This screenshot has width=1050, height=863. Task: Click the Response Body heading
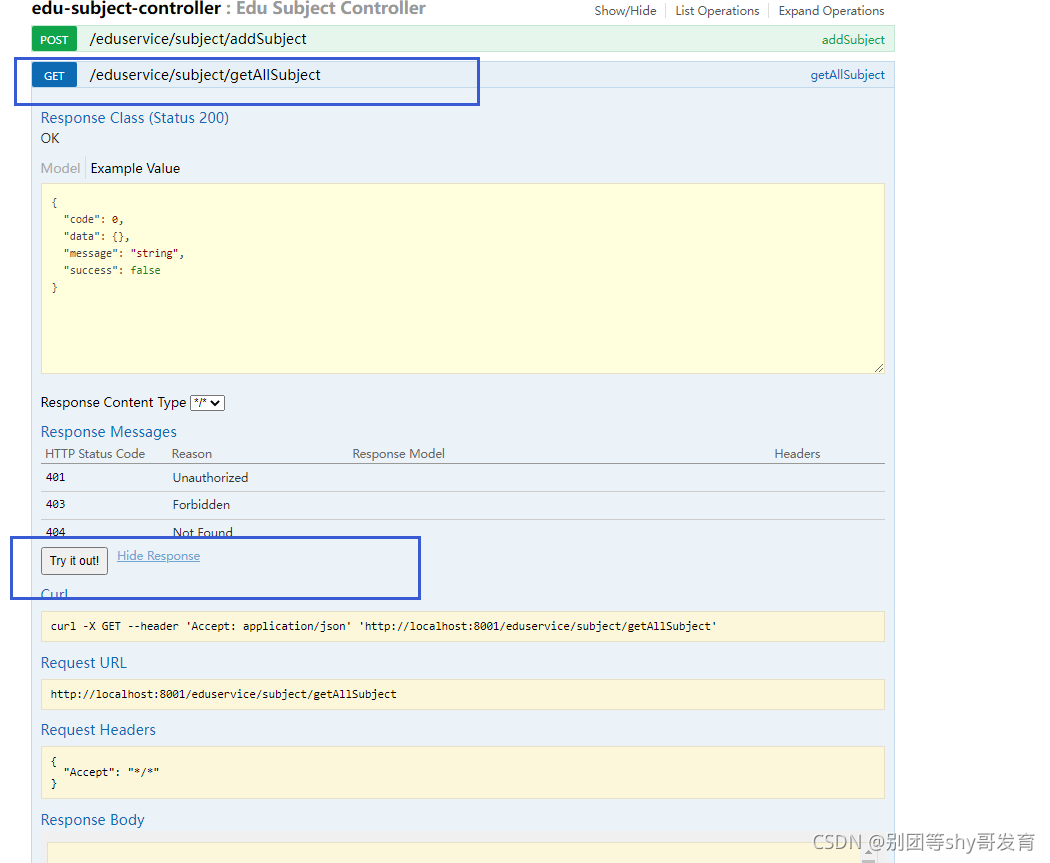(x=92, y=819)
